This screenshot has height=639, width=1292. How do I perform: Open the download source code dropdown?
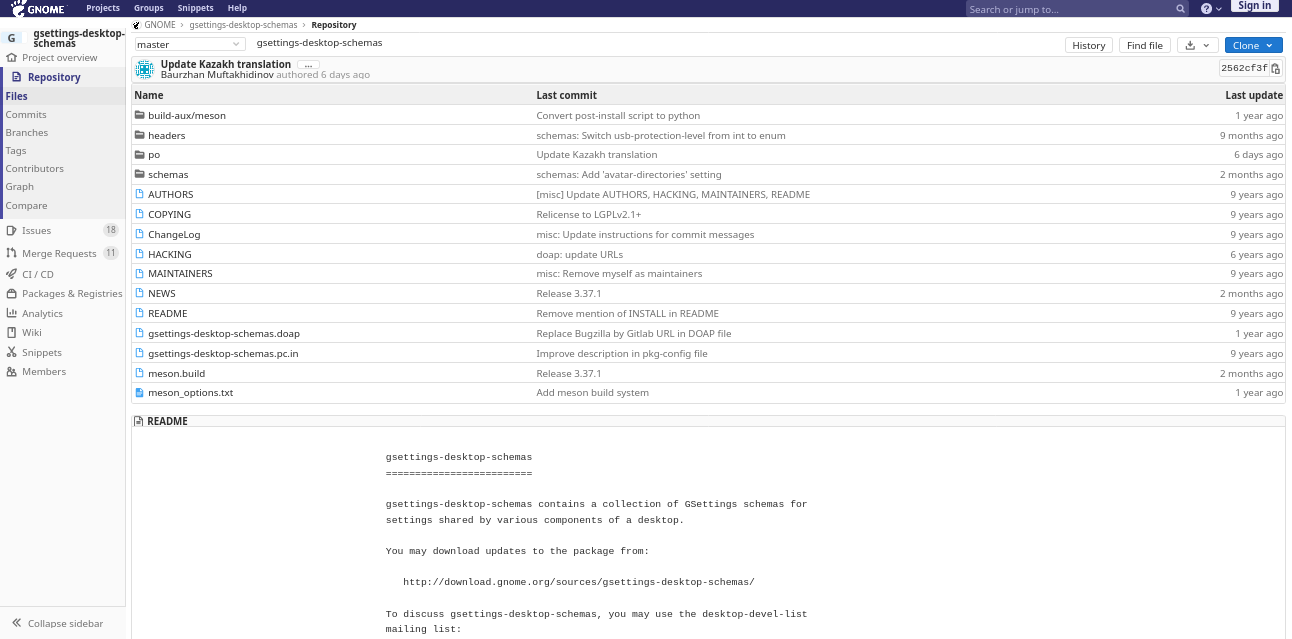pos(1197,45)
